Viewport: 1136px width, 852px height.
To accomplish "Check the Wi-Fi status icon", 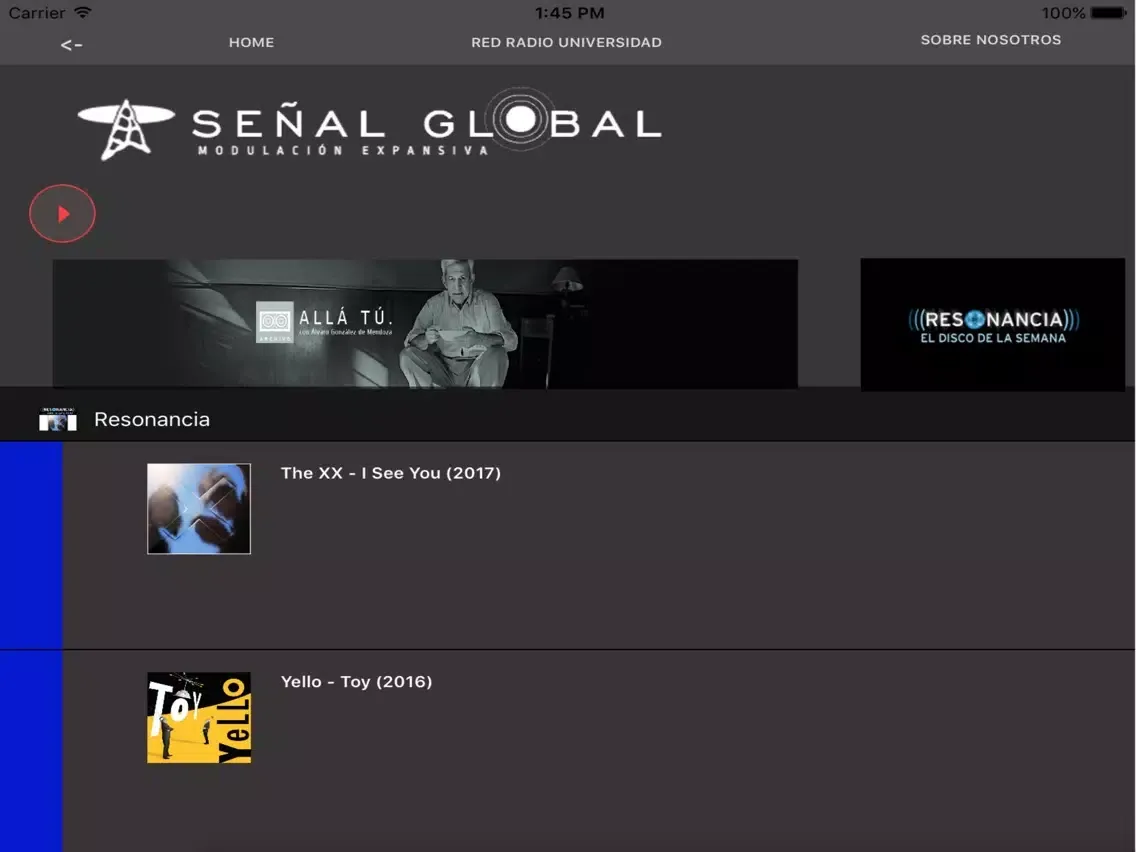I will coord(83,13).
